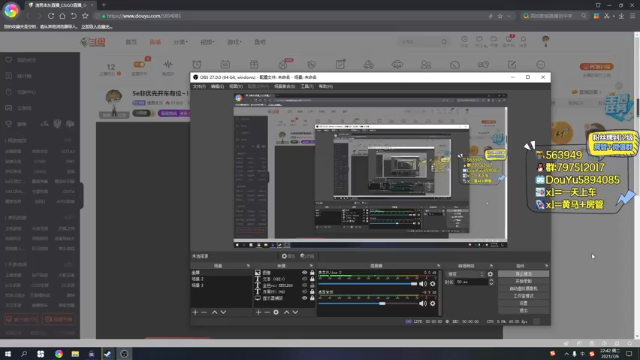This screenshot has height=360, width=640.
Task: Toggle visibility eye of second text source
Action: [x=304, y=279]
